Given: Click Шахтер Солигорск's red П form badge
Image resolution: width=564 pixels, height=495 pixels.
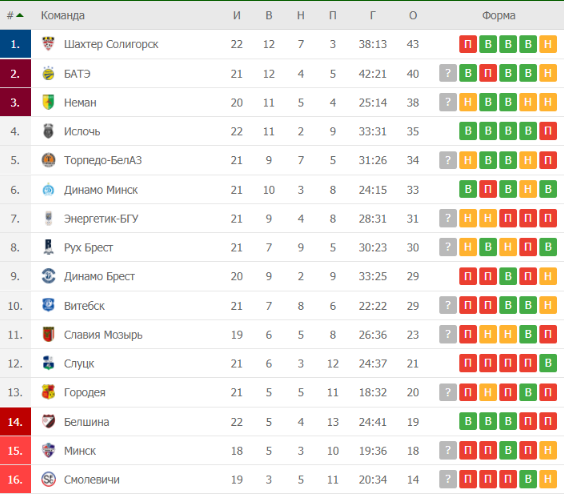Looking at the screenshot, I should 468,44.
